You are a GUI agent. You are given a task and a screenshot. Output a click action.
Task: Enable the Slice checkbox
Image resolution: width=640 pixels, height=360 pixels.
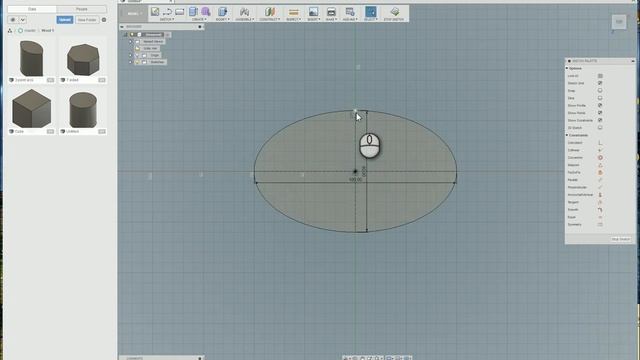pos(600,98)
